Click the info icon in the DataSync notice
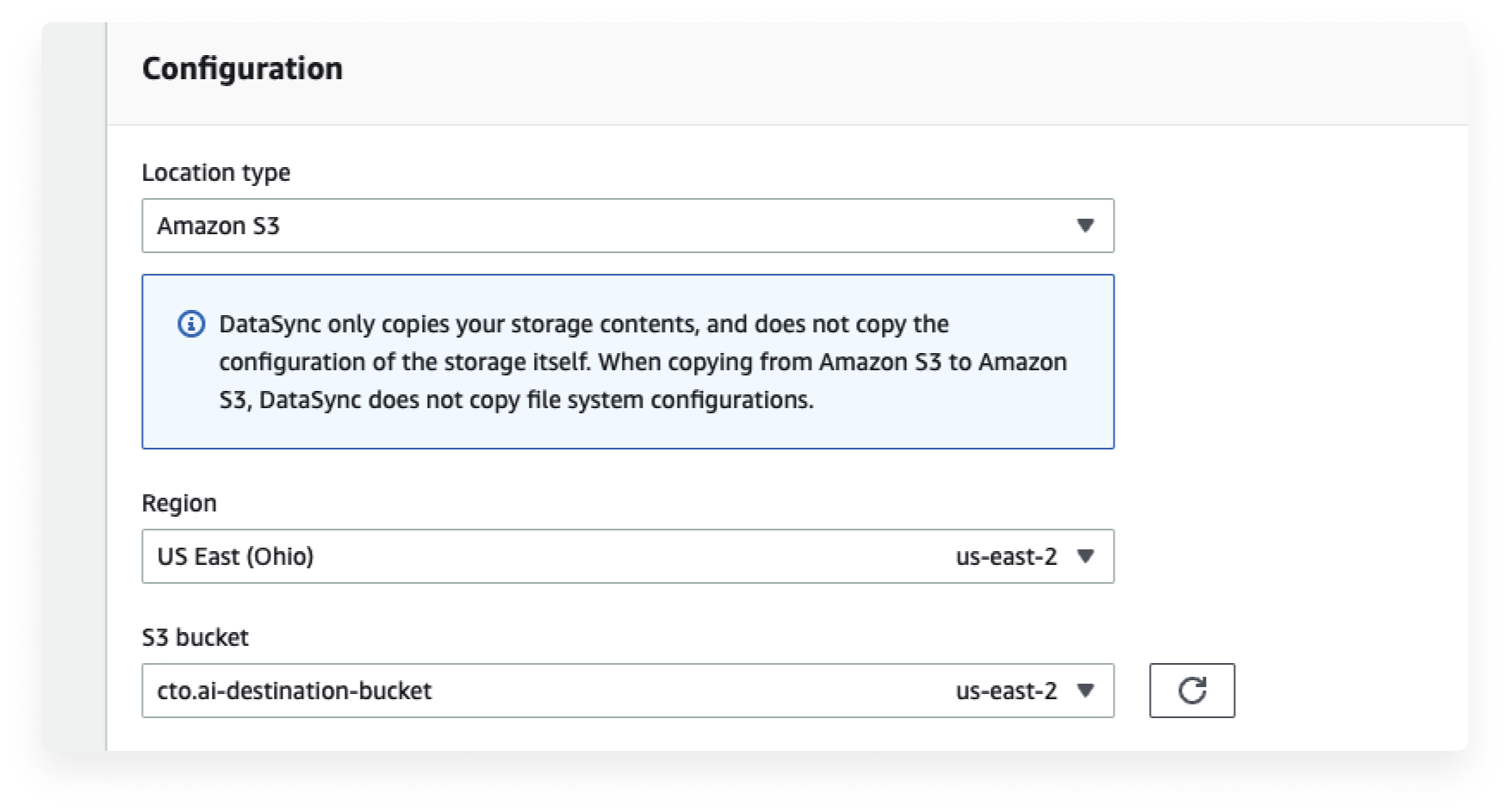Screen dimensions: 1510x812 tap(191, 324)
